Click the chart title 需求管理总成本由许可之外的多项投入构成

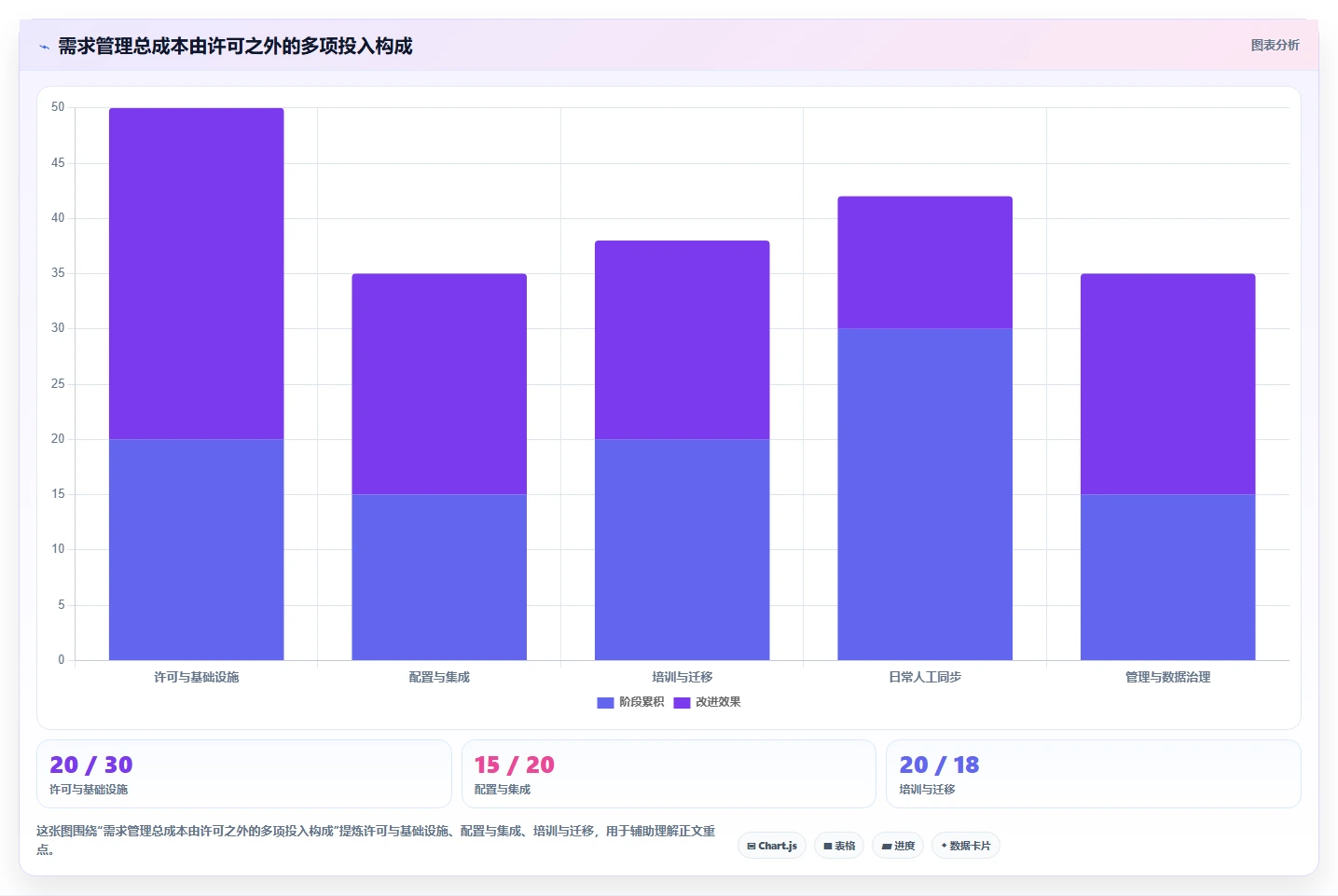click(x=235, y=46)
